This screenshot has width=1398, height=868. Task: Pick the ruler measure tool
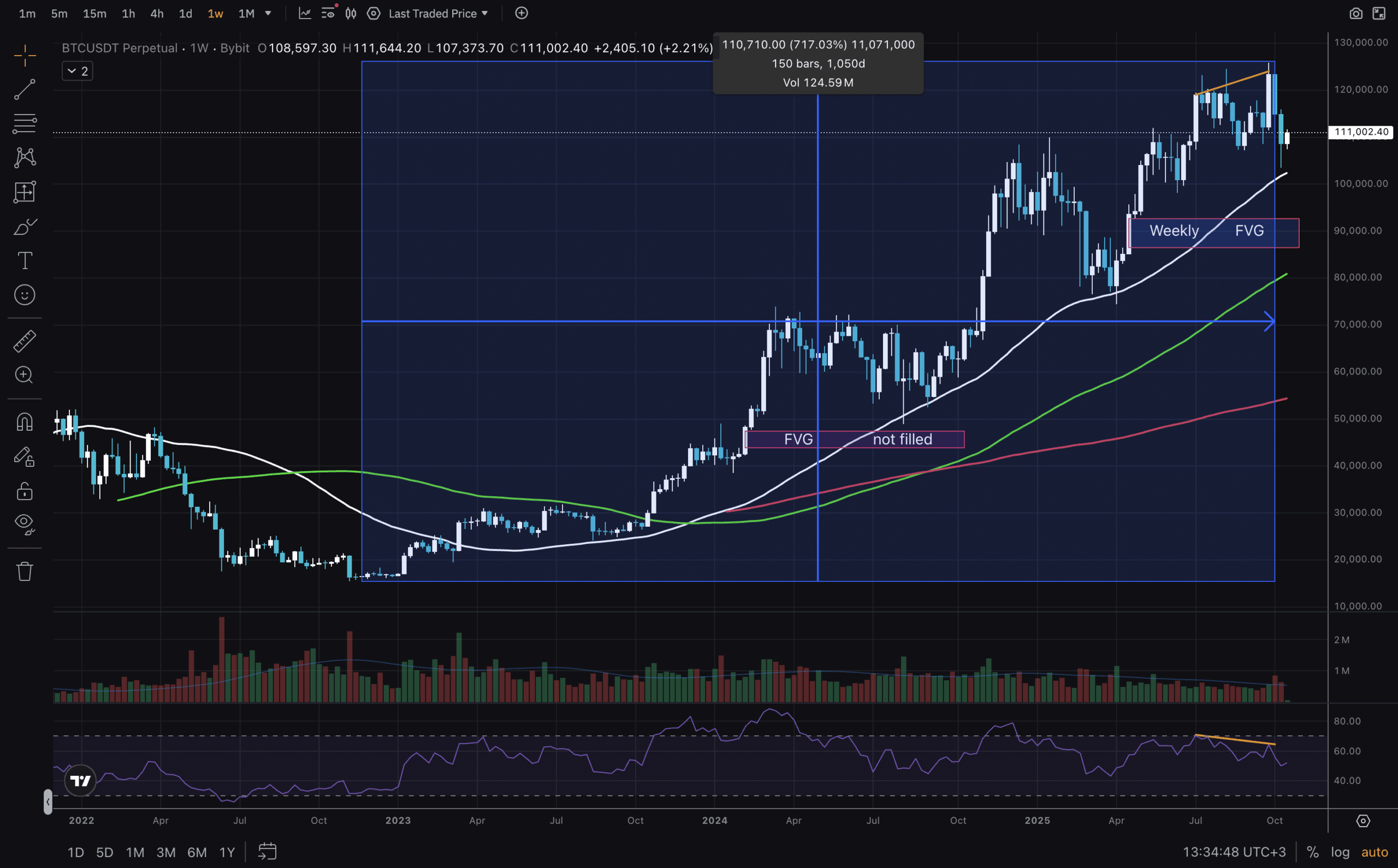click(25, 341)
